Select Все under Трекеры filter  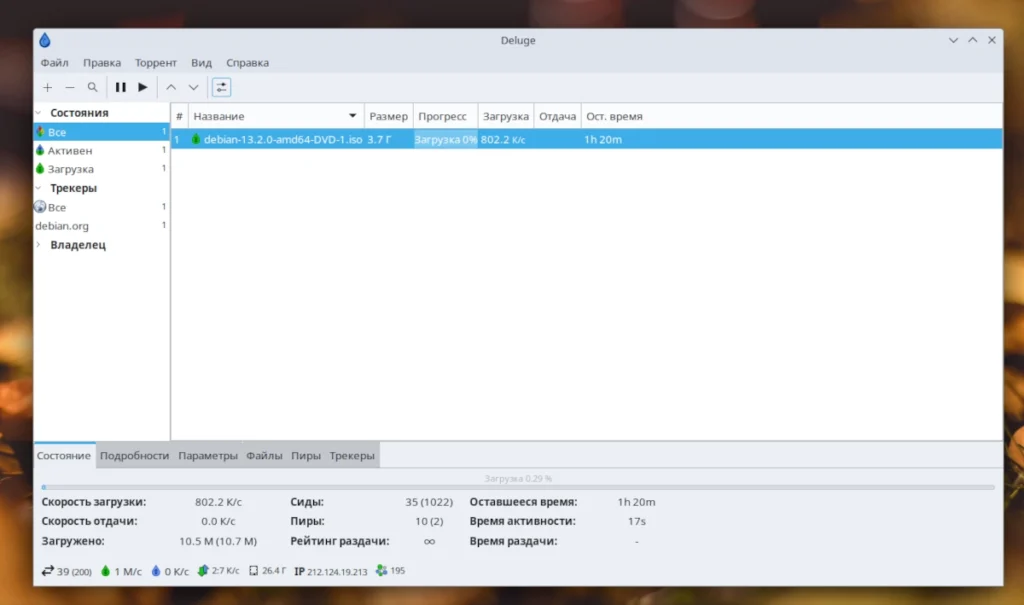point(101,207)
